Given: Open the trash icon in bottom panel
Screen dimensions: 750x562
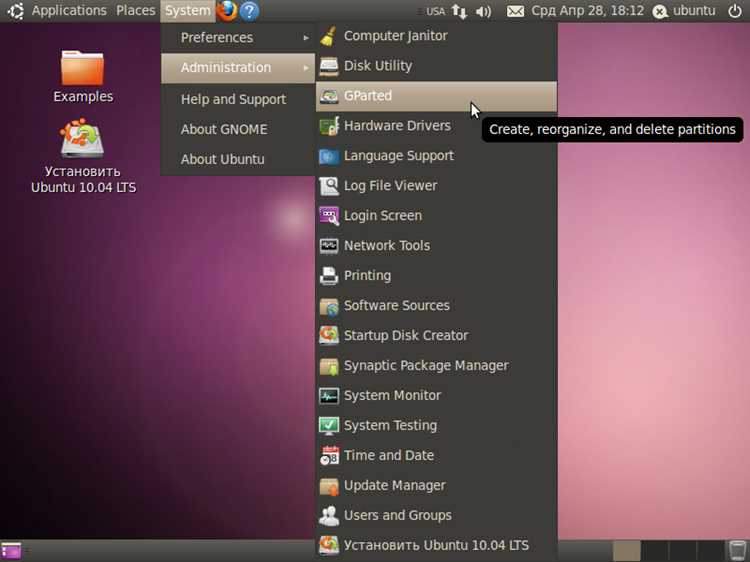Looking at the screenshot, I should click(737, 551).
